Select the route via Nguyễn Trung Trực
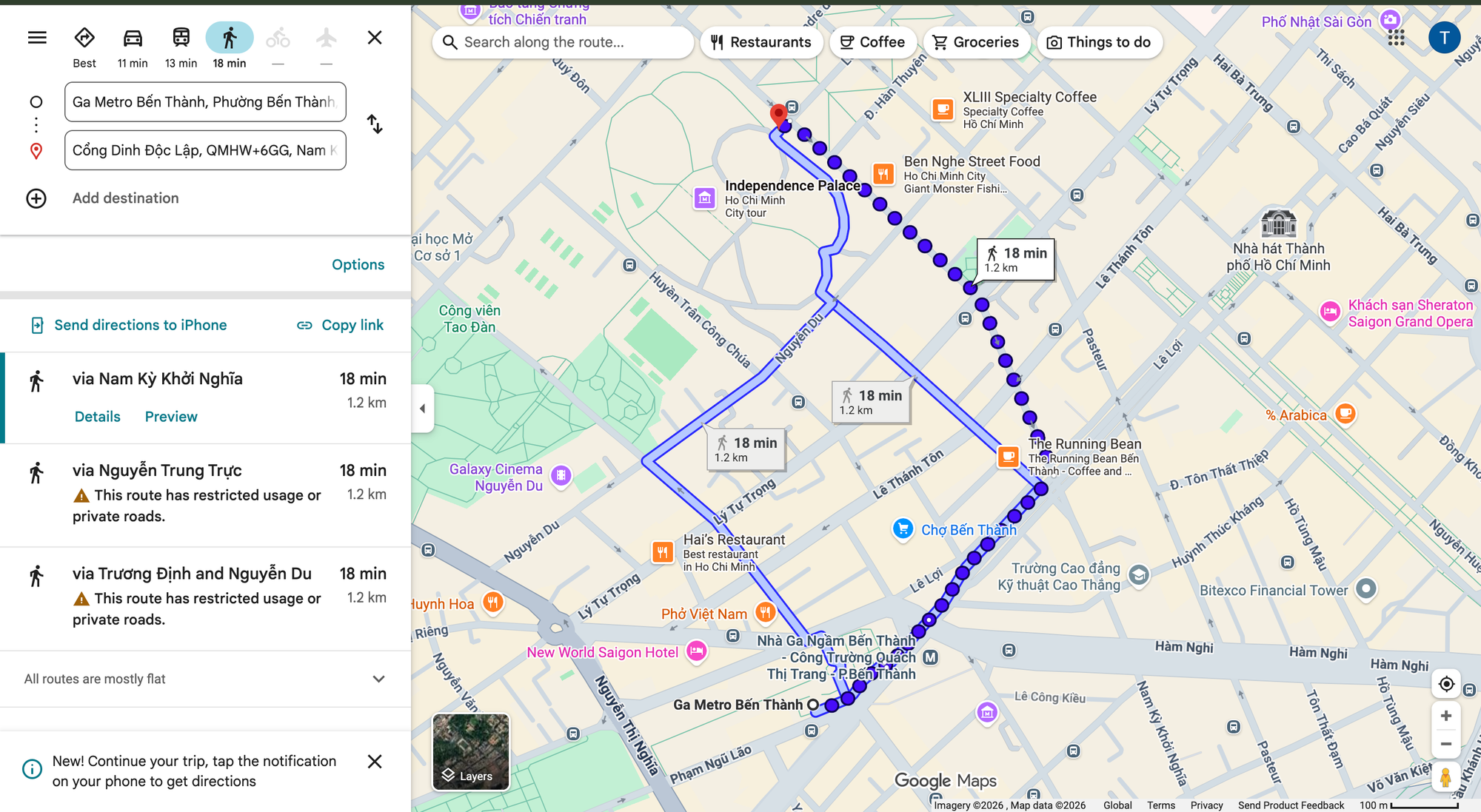This screenshot has width=1481, height=812. click(157, 470)
